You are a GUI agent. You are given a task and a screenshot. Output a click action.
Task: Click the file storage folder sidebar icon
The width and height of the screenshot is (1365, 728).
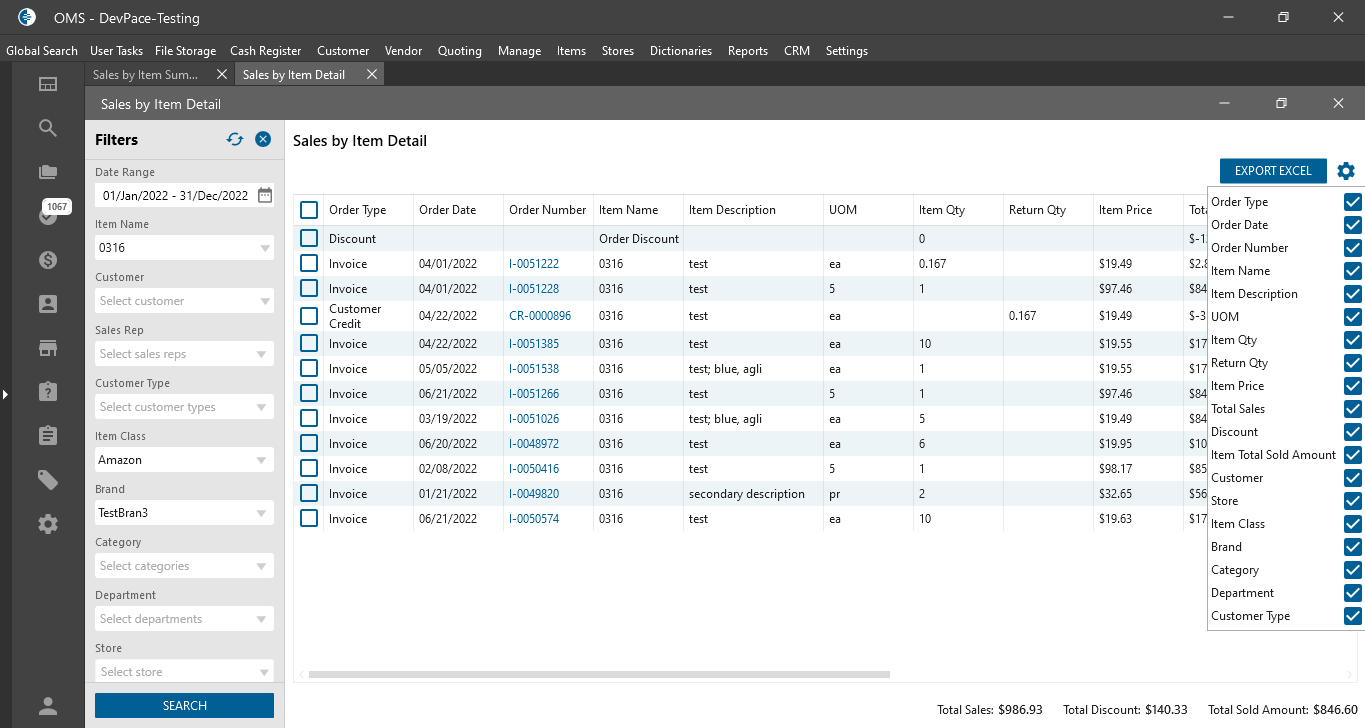pos(47,171)
